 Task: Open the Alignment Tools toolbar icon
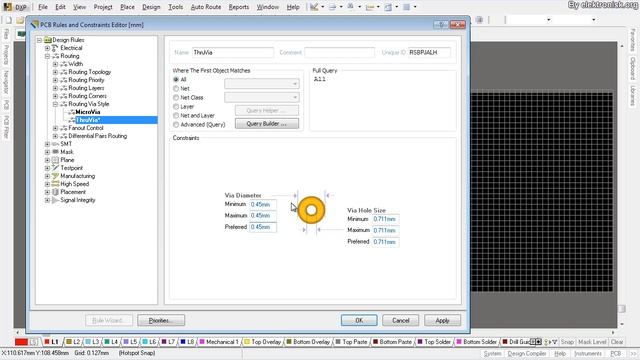(x=332, y=7)
